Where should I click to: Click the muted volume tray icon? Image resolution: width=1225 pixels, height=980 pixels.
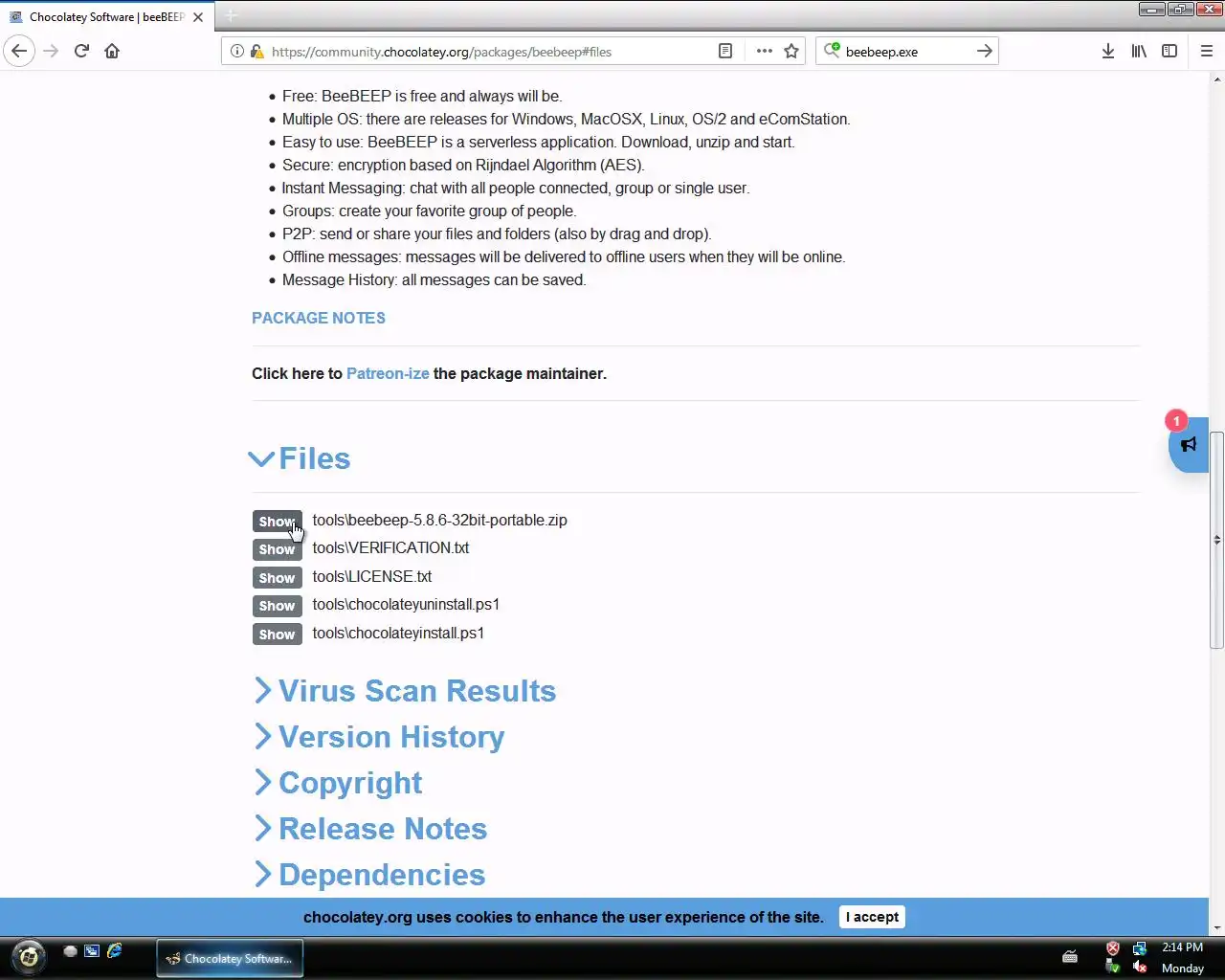coord(1139,968)
